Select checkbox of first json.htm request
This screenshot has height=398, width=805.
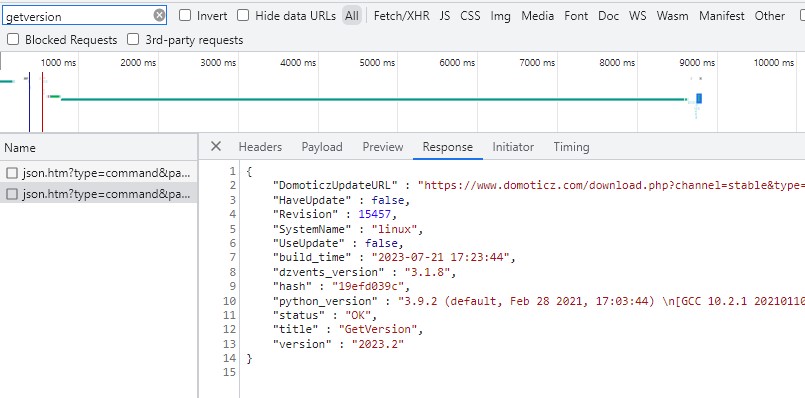12,174
